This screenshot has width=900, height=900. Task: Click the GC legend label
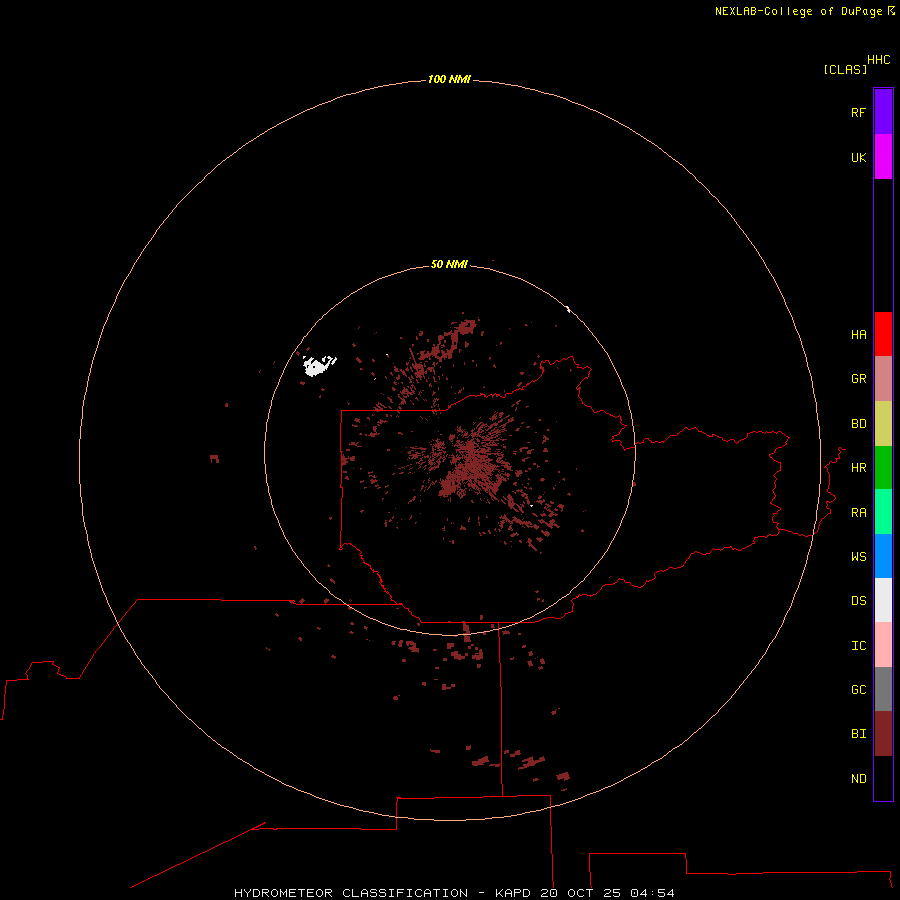tap(858, 690)
